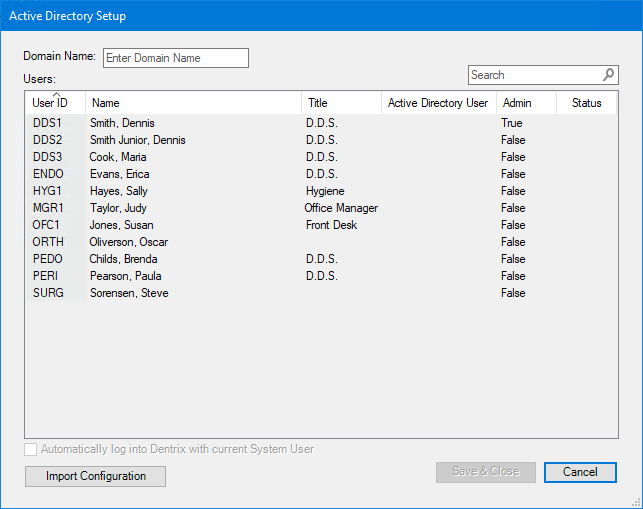Click the ENDO user ID cell
Image resolution: width=643 pixels, height=509 pixels.
click(x=48, y=174)
